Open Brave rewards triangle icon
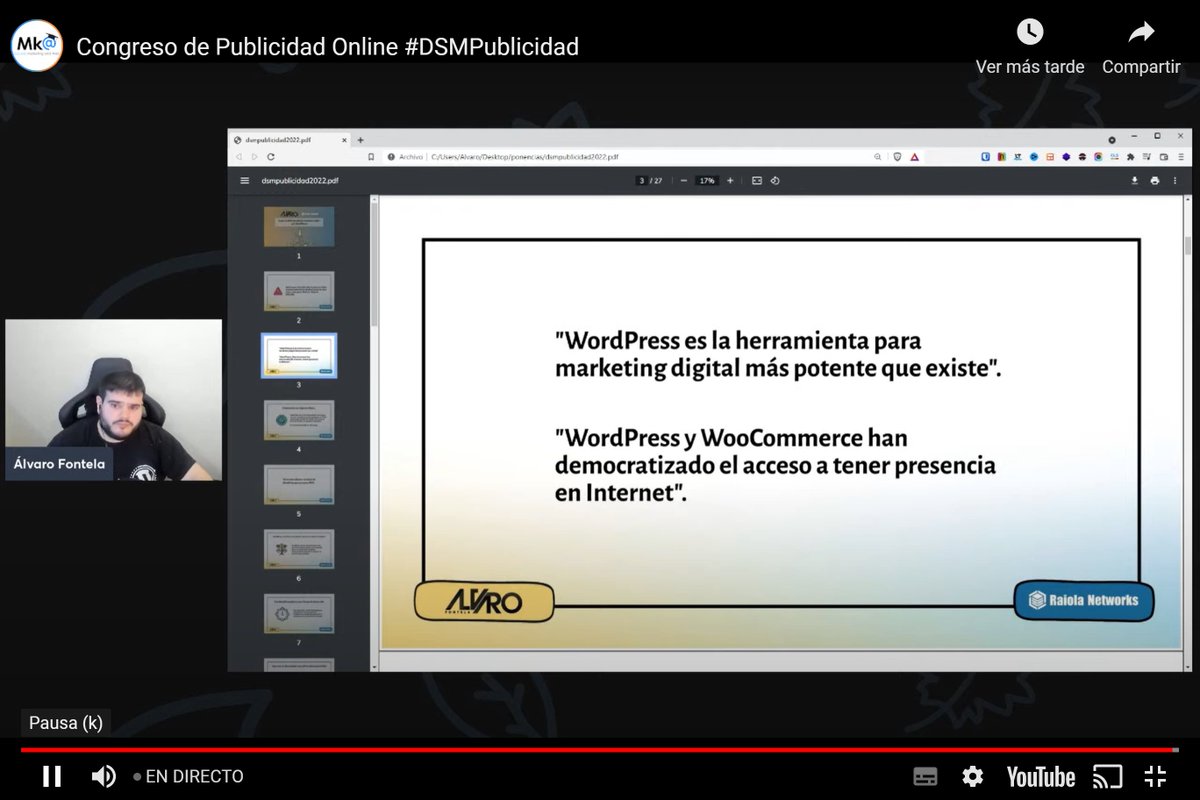1200x800 pixels. 915,157
